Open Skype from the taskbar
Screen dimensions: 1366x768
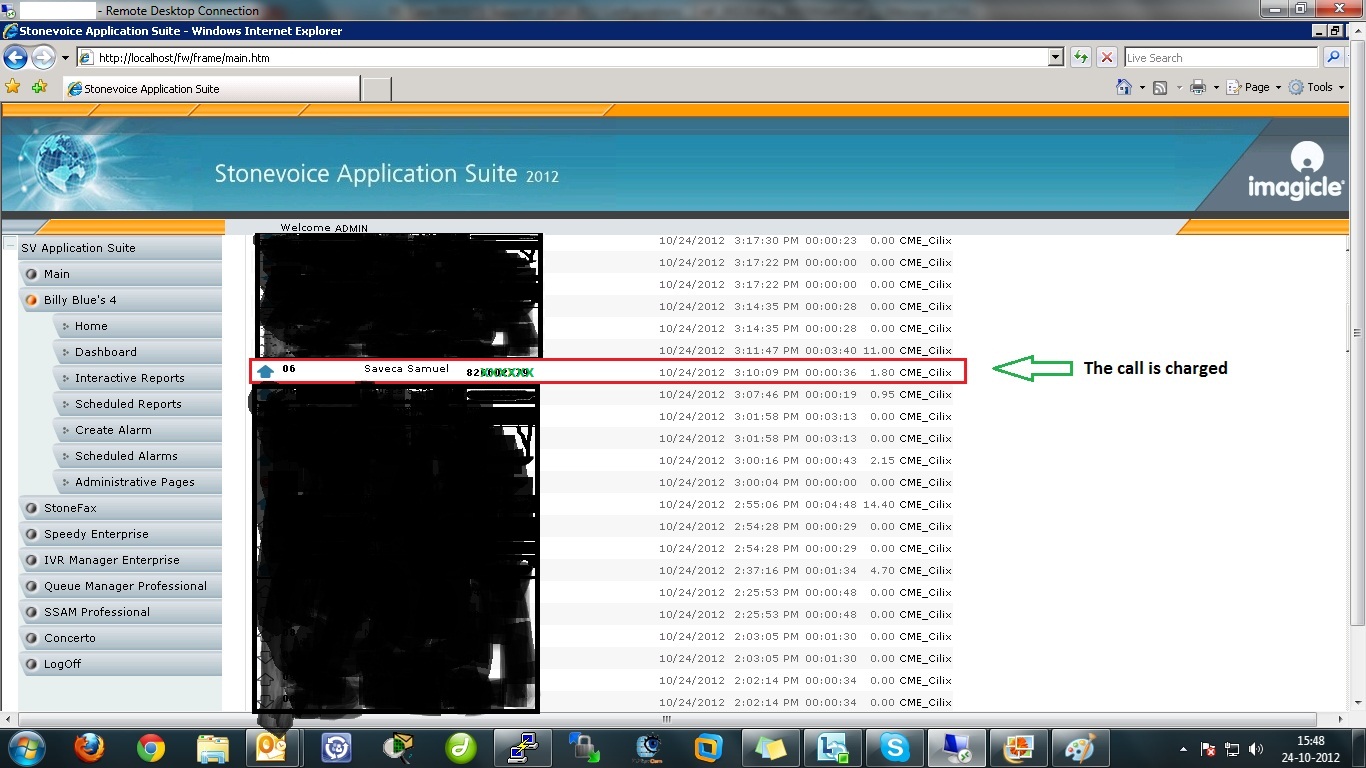[x=894, y=748]
